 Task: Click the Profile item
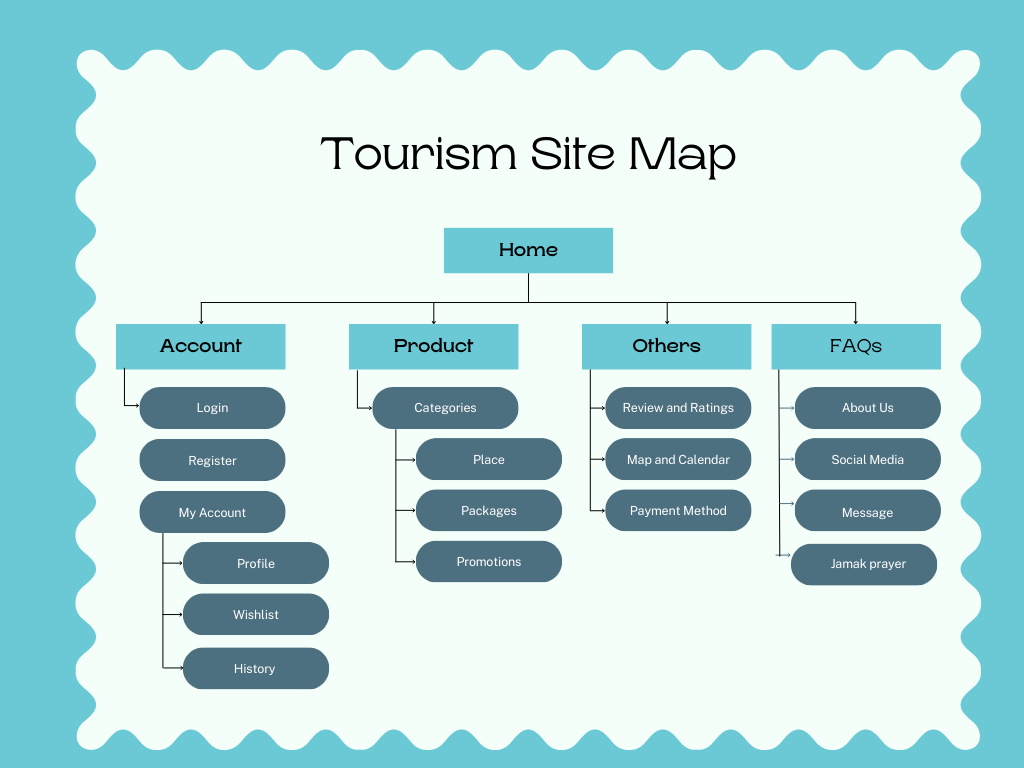click(255, 563)
